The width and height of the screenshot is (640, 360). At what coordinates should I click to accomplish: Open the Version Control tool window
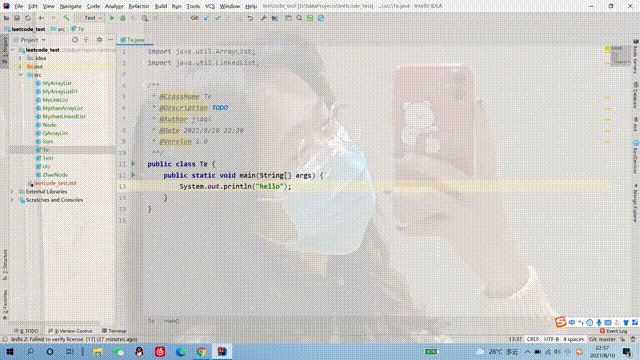[x=70, y=331]
